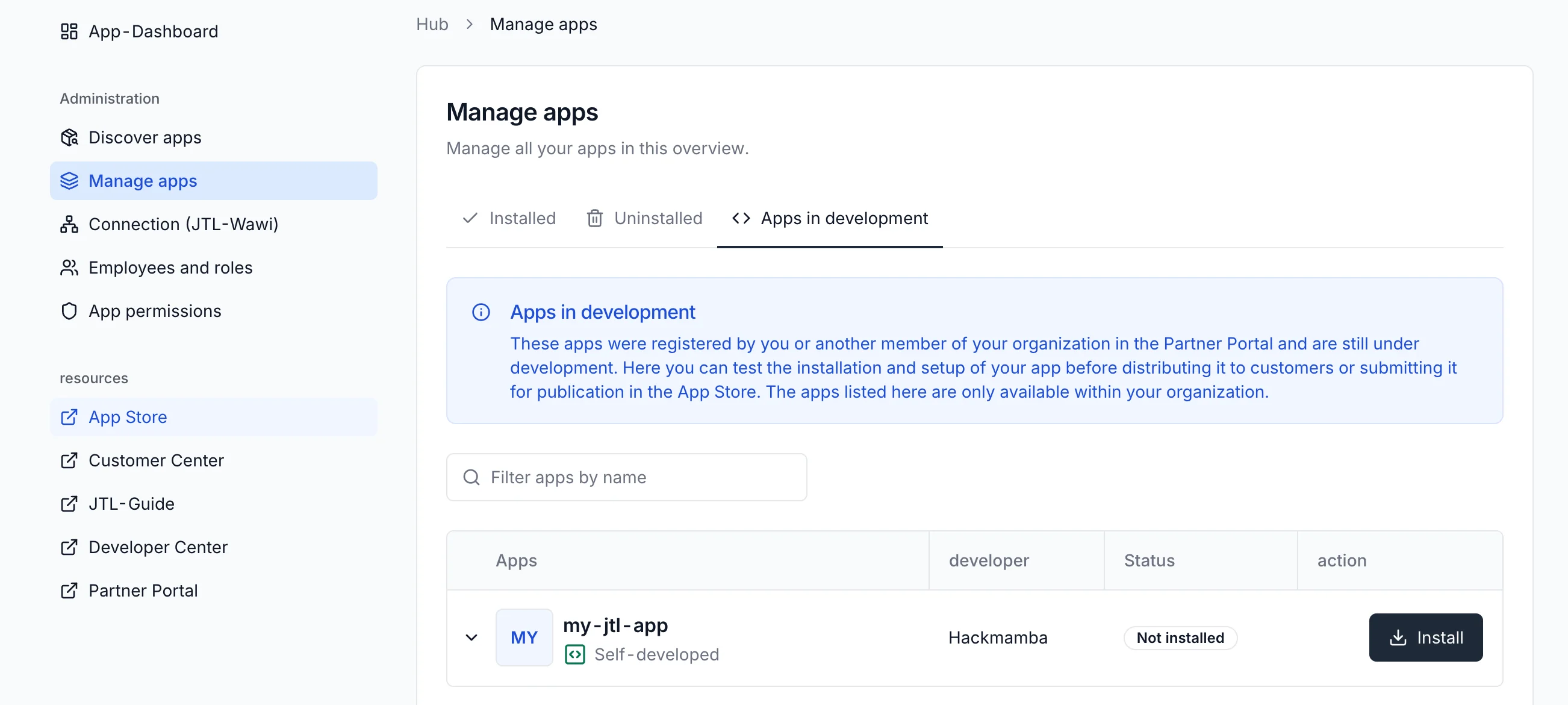Expand the my-jtl-app row chevron
Viewport: 1568px width, 705px height.
(x=471, y=637)
